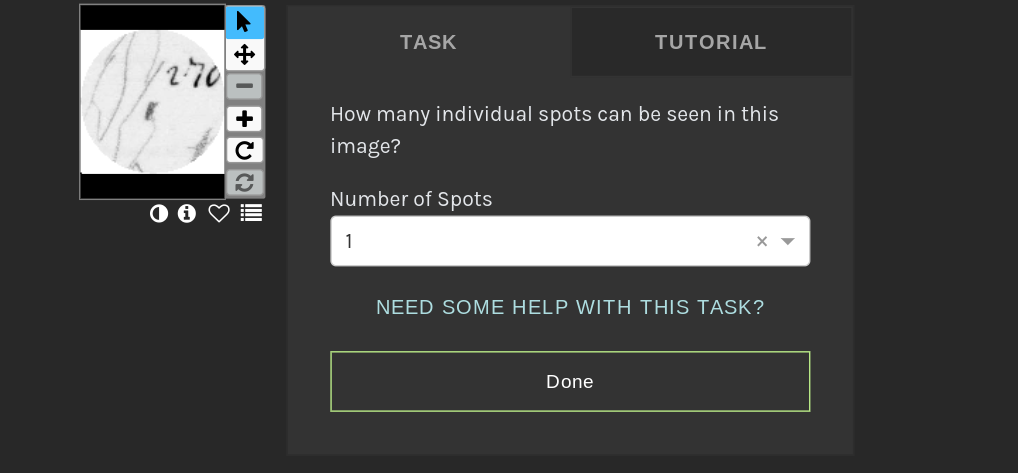Toggle the invert contrast icon
Screen dimensions: 1018x473
[x=158, y=213]
